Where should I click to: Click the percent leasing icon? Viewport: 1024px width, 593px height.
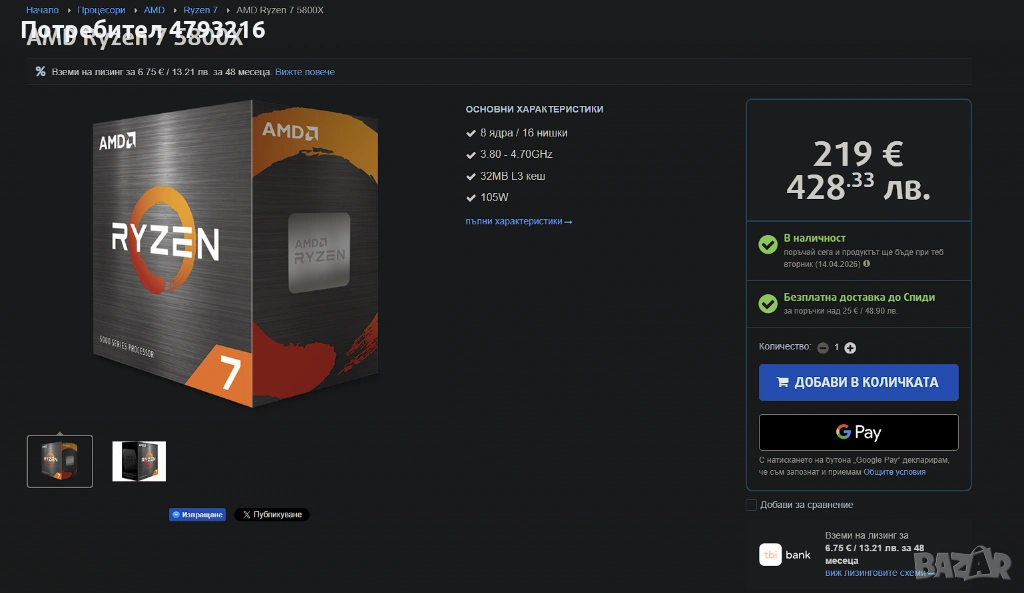tap(40, 72)
